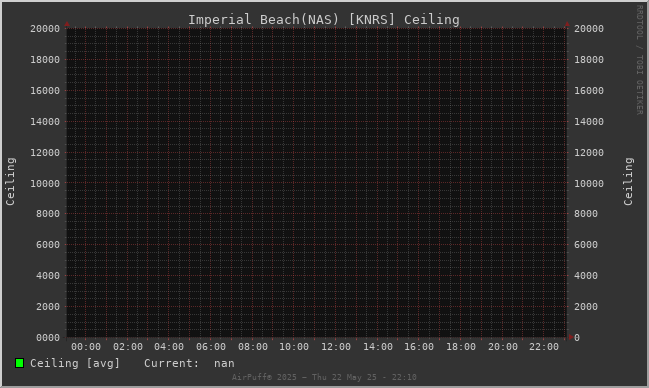Click the 8000 label on left axis

coord(48,214)
